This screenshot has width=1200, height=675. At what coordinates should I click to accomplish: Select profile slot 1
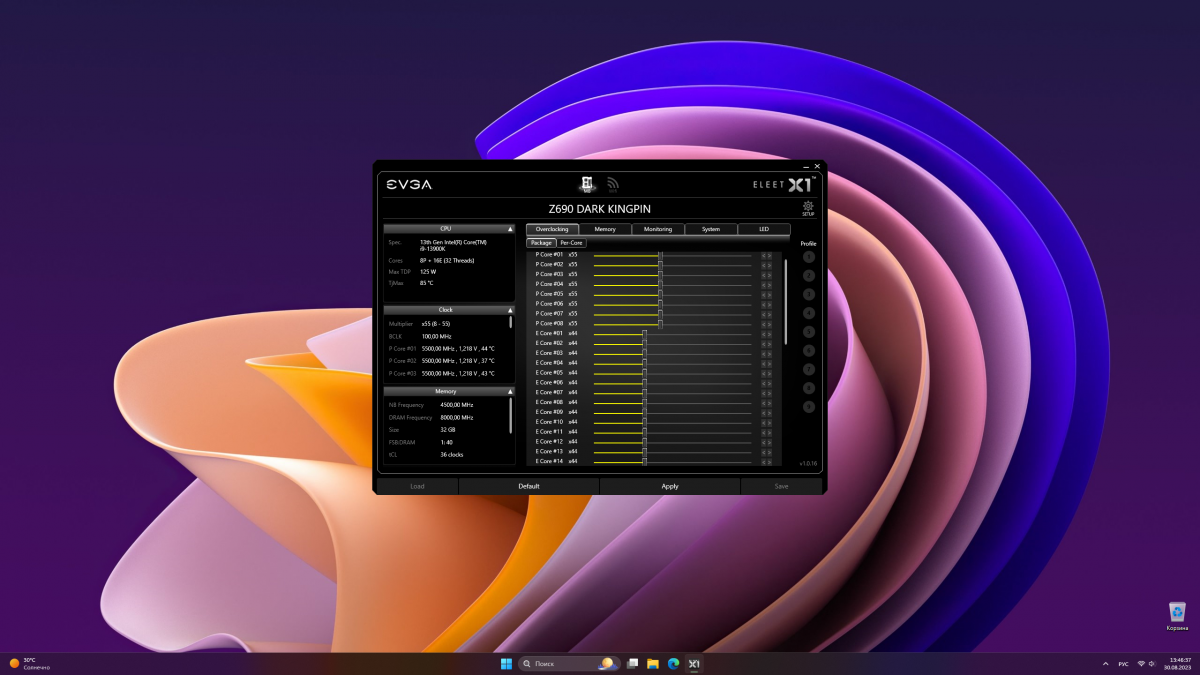pos(809,257)
